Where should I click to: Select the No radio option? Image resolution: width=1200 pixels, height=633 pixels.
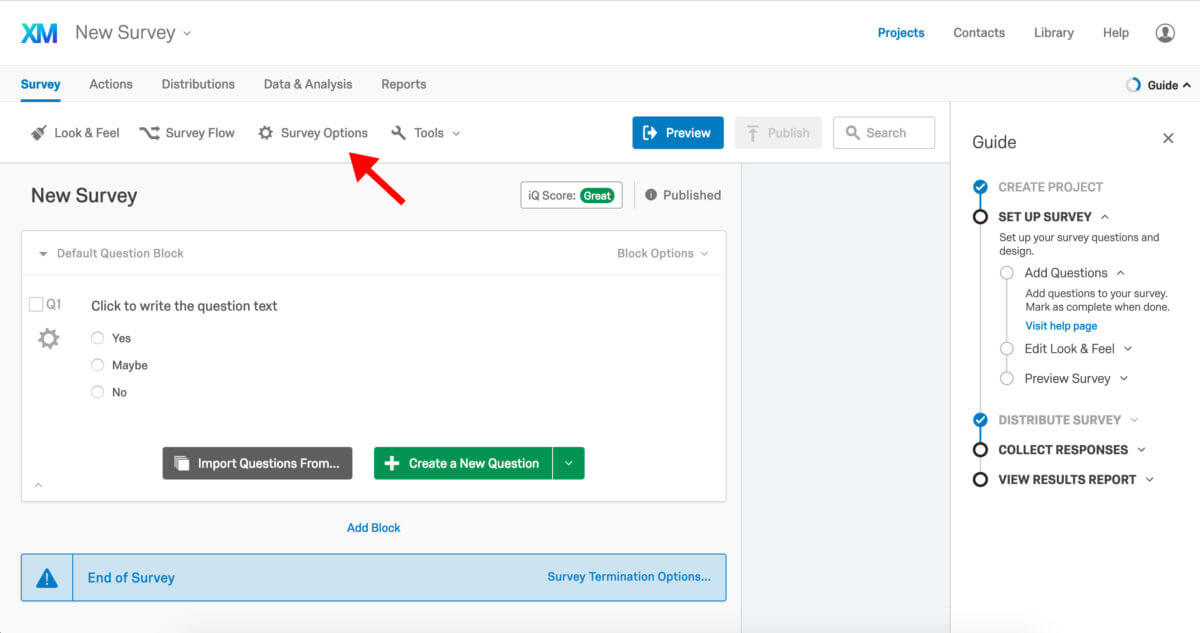[98, 392]
